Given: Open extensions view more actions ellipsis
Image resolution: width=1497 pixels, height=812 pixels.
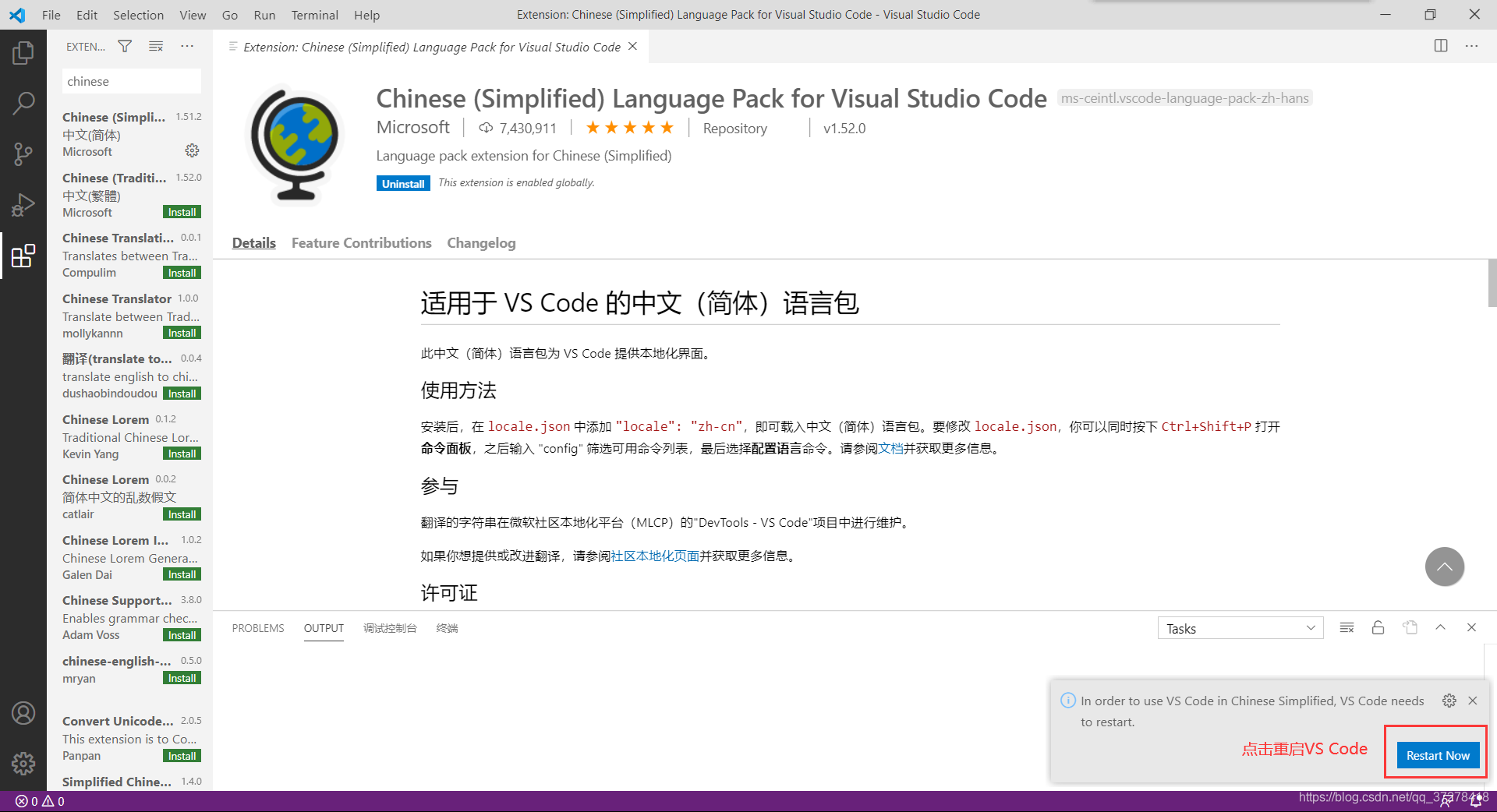Looking at the screenshot, I should 187,47.
